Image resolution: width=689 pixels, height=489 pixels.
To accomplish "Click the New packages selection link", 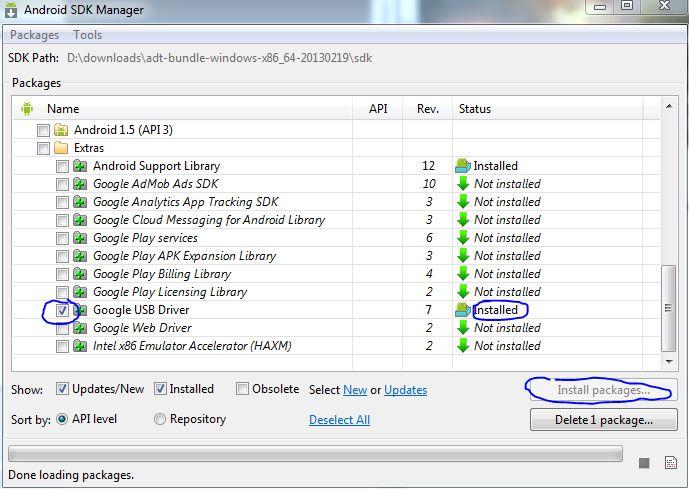I will (x=355, y=390).
